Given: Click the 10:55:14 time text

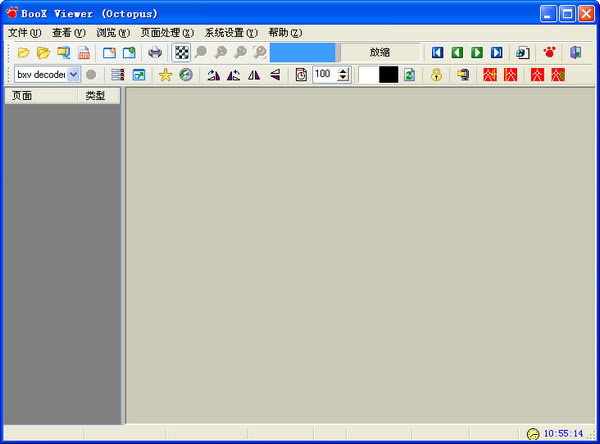Looking at the screenshot, I should [563, 434].
